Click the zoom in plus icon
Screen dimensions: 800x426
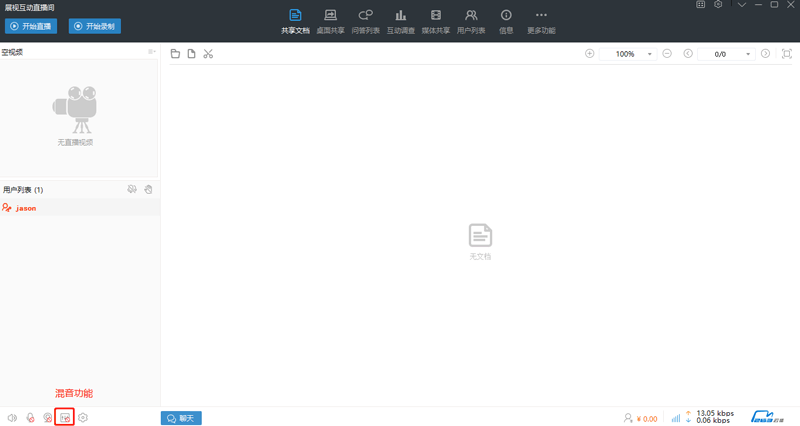(589, 54)
